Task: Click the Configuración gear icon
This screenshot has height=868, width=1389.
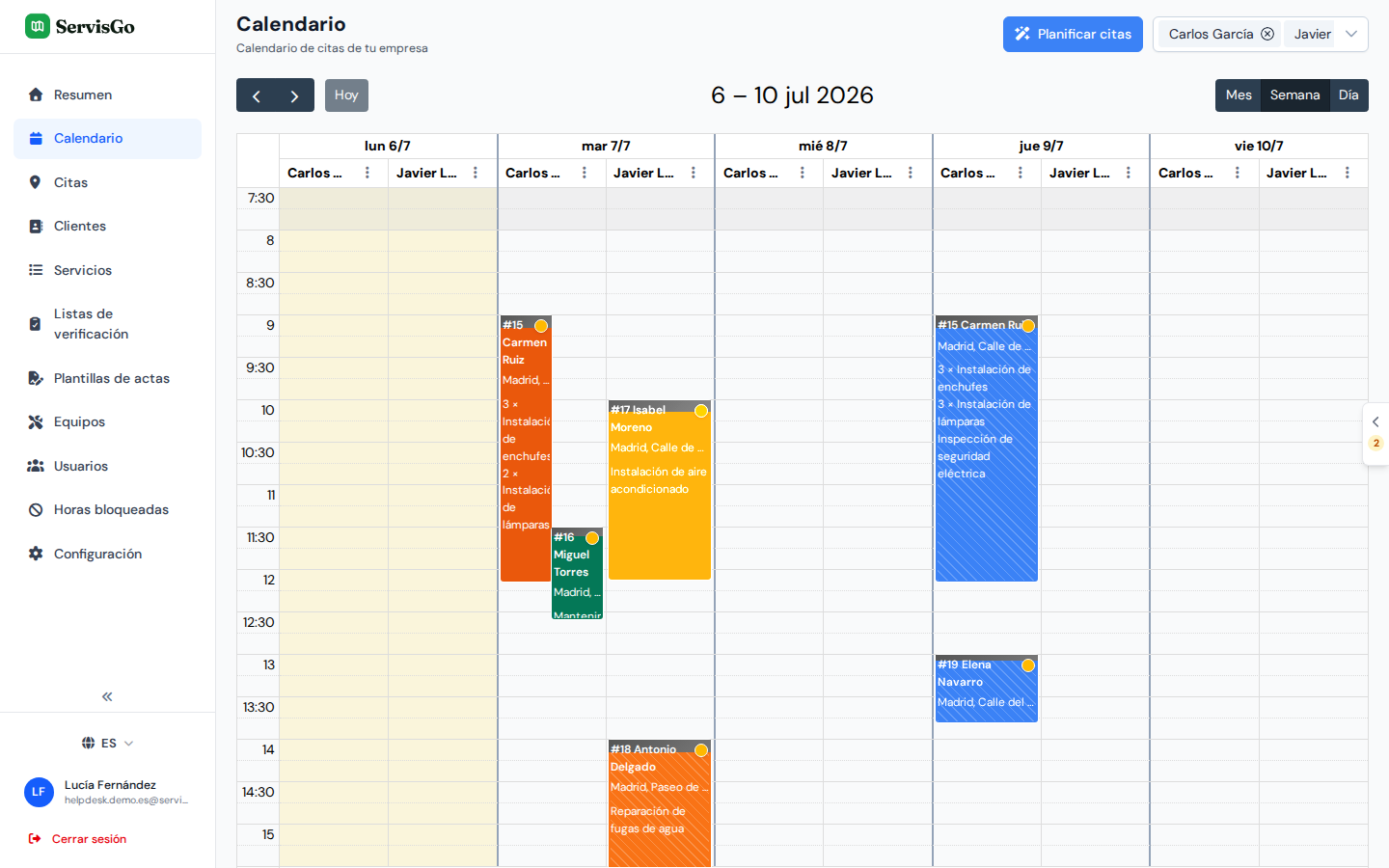Action: [36, 554]
